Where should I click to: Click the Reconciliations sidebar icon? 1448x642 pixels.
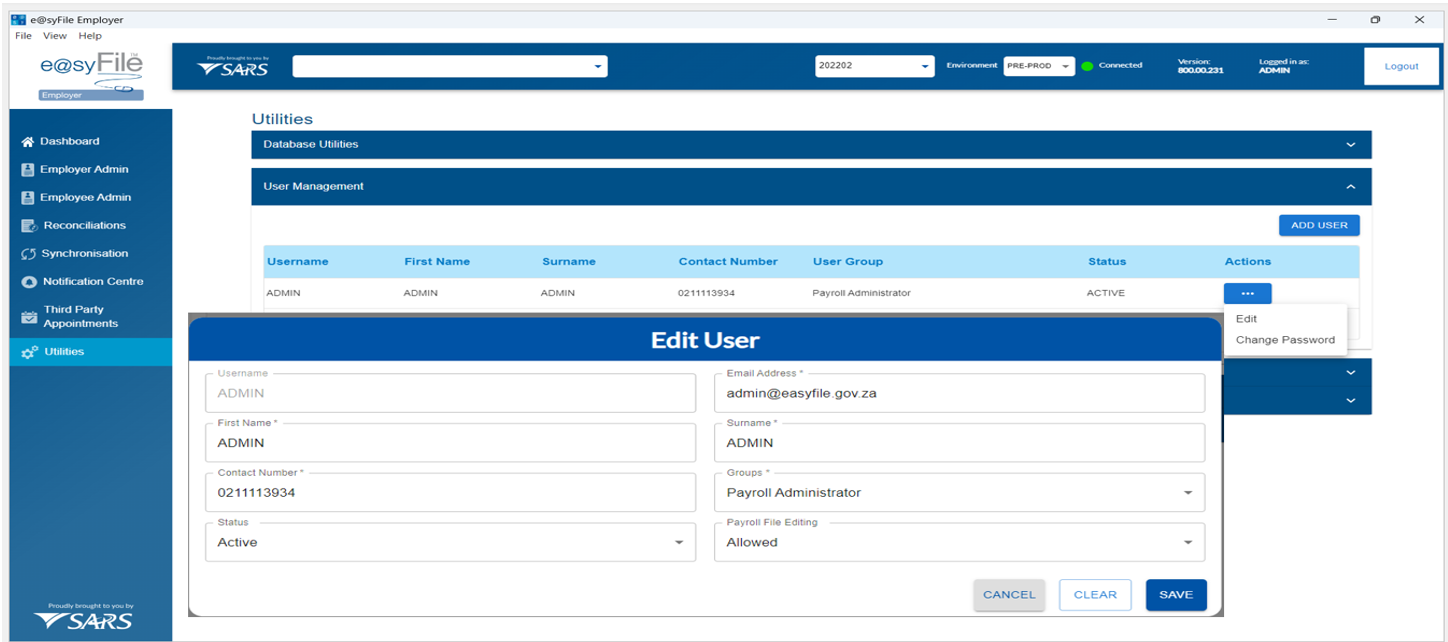point(29,226)
